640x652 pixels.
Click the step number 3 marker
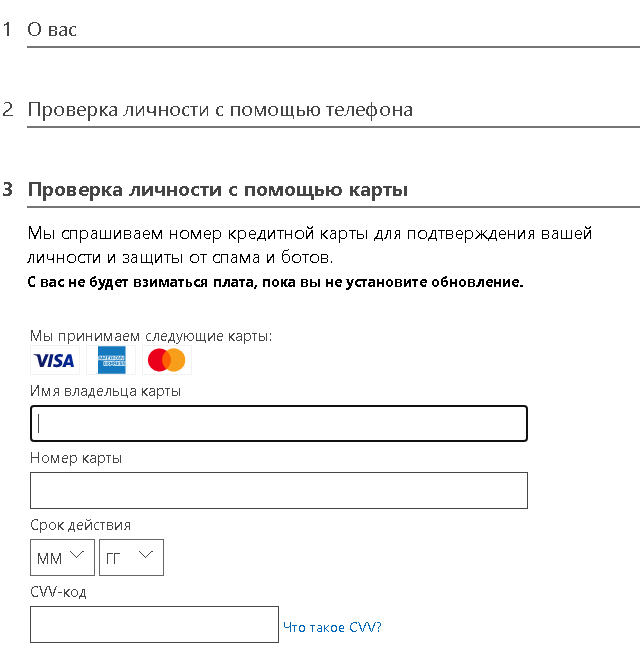click(8, 190)
